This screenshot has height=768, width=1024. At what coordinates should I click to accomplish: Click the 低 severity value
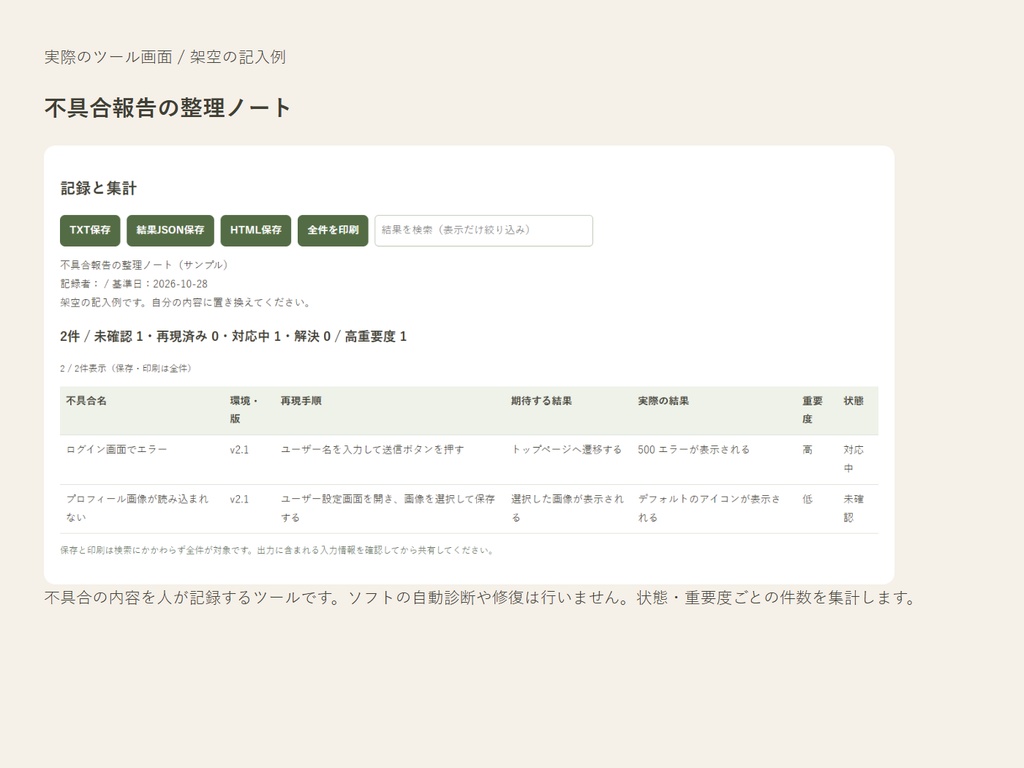[x=808, y=499]
